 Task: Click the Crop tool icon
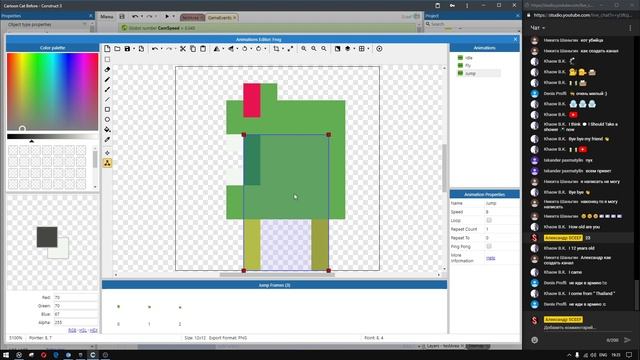(276, 49)
